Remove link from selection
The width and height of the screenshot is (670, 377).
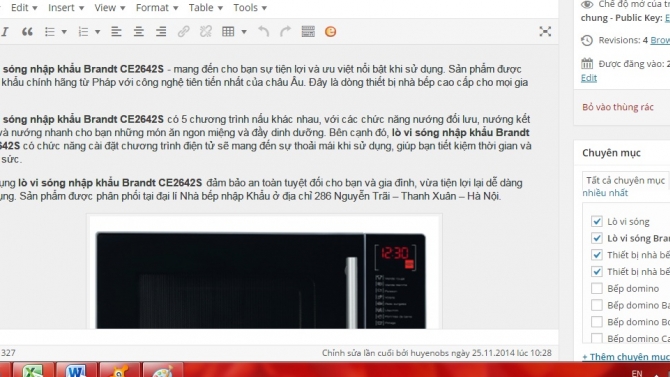pyautogui.click(x=206, y=32)
